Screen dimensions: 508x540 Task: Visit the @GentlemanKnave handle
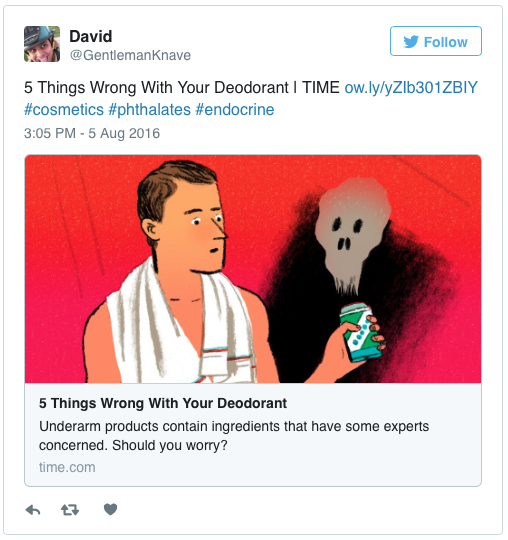pos(130,55)
